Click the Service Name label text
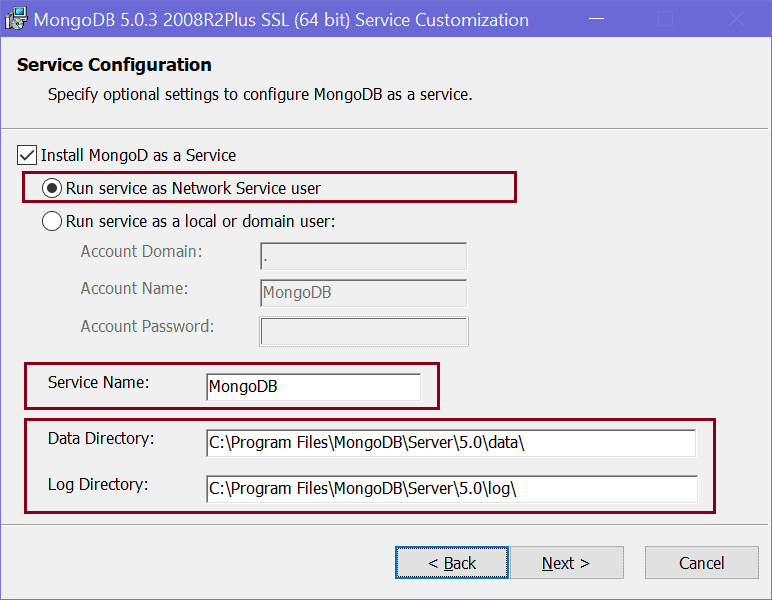 (98, 382)
